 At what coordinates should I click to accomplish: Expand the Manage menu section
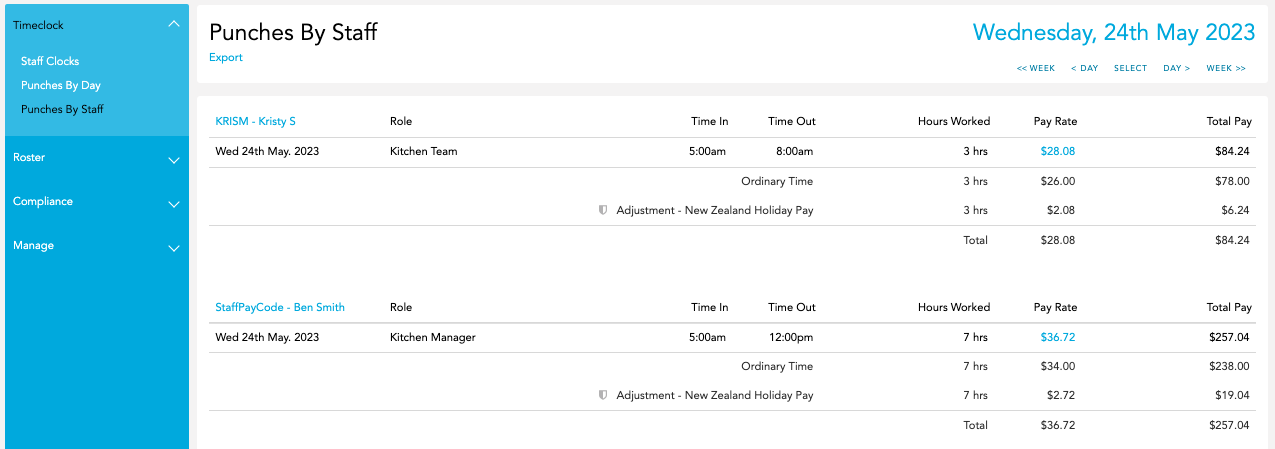174,248
